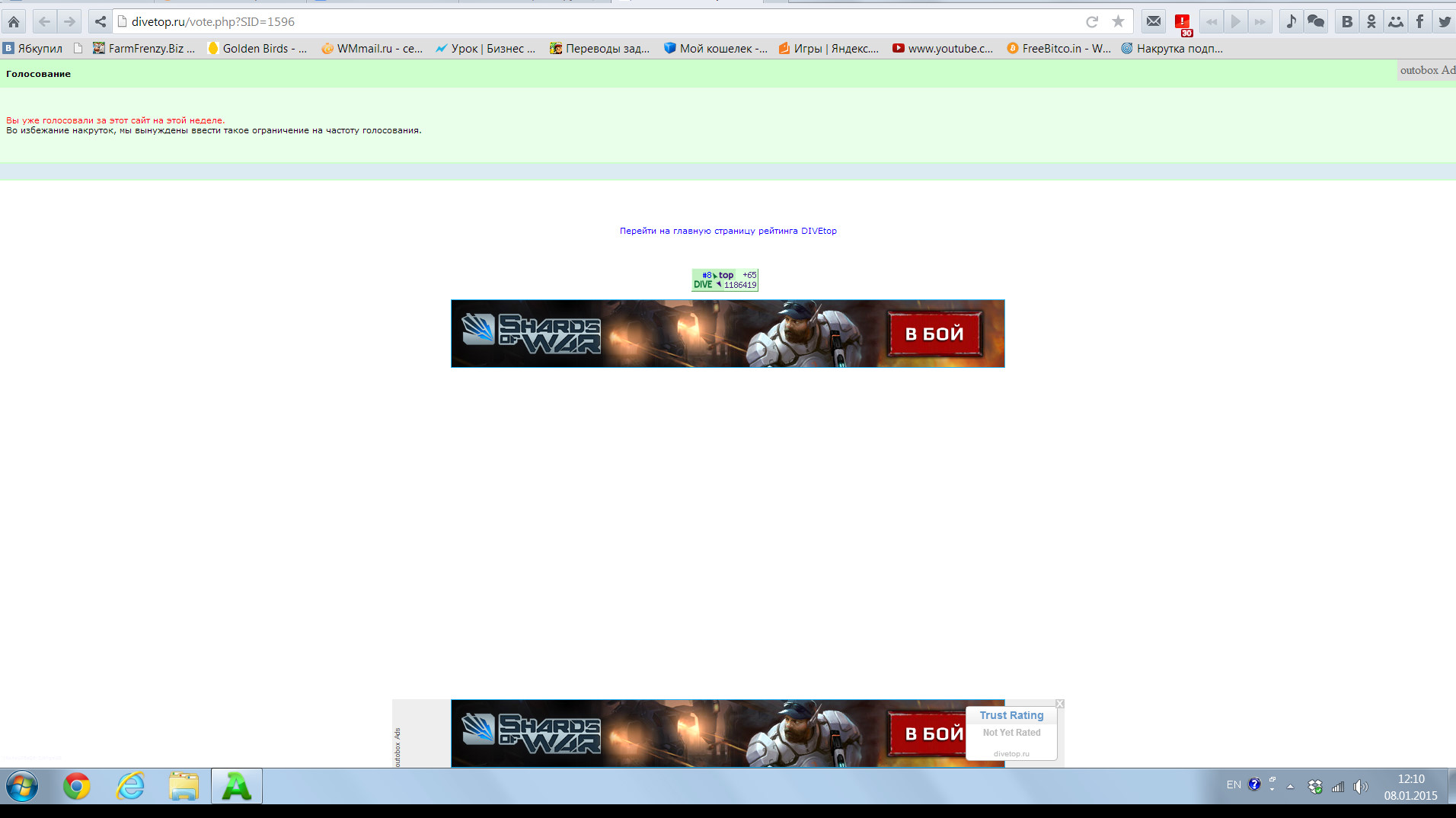Image resolution: width=1456 pixels, height=818 pixels.
Task: Open Windows Explorer folder on taskbar
Action: coord(184,786)
